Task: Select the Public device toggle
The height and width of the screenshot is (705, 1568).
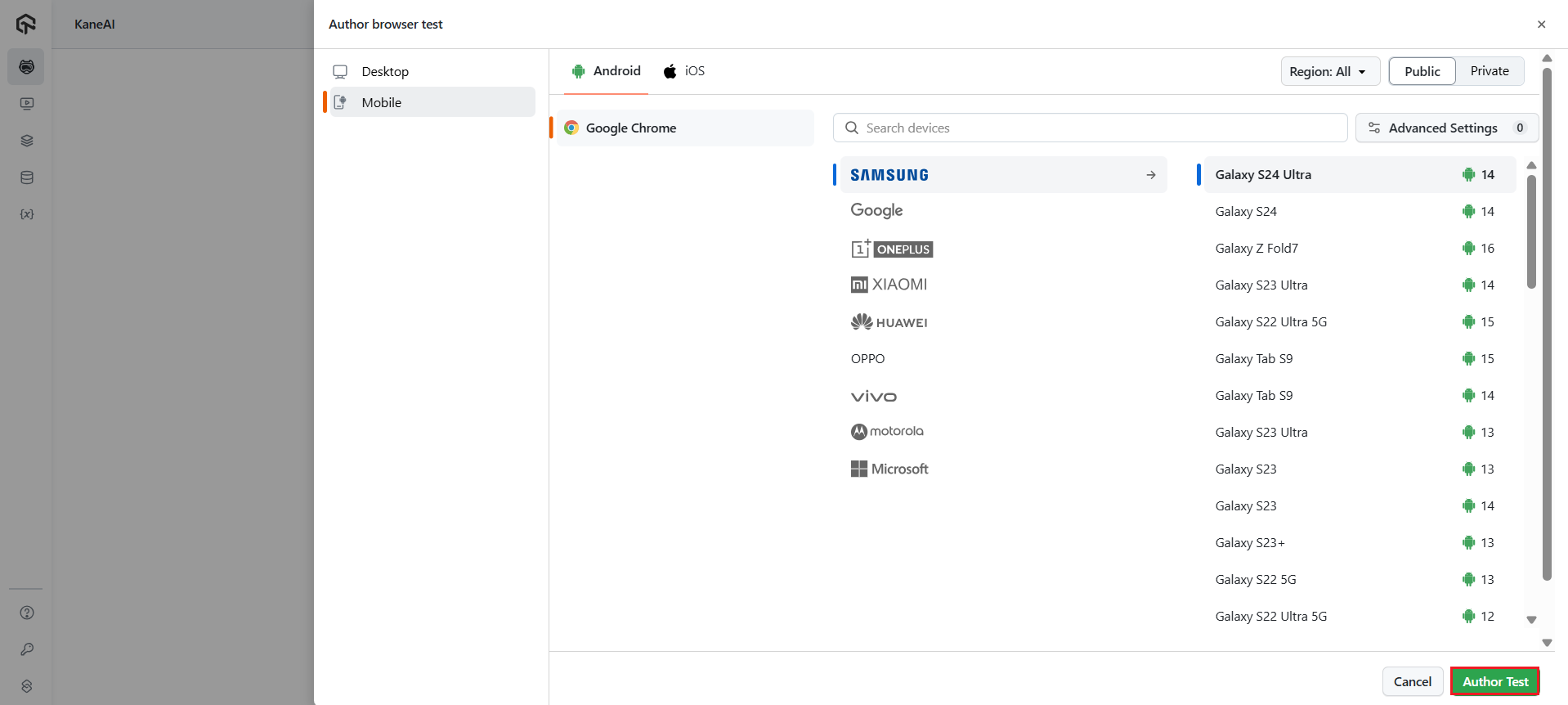Action: [x=1422, y=71]
